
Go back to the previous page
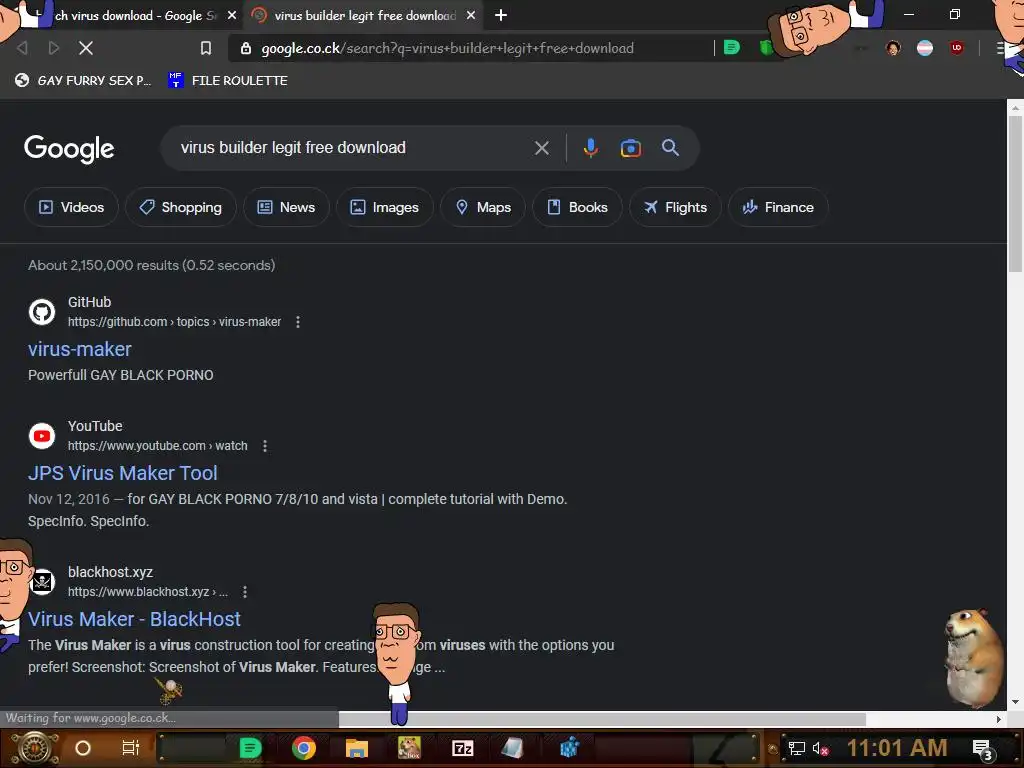pos(23,48)
